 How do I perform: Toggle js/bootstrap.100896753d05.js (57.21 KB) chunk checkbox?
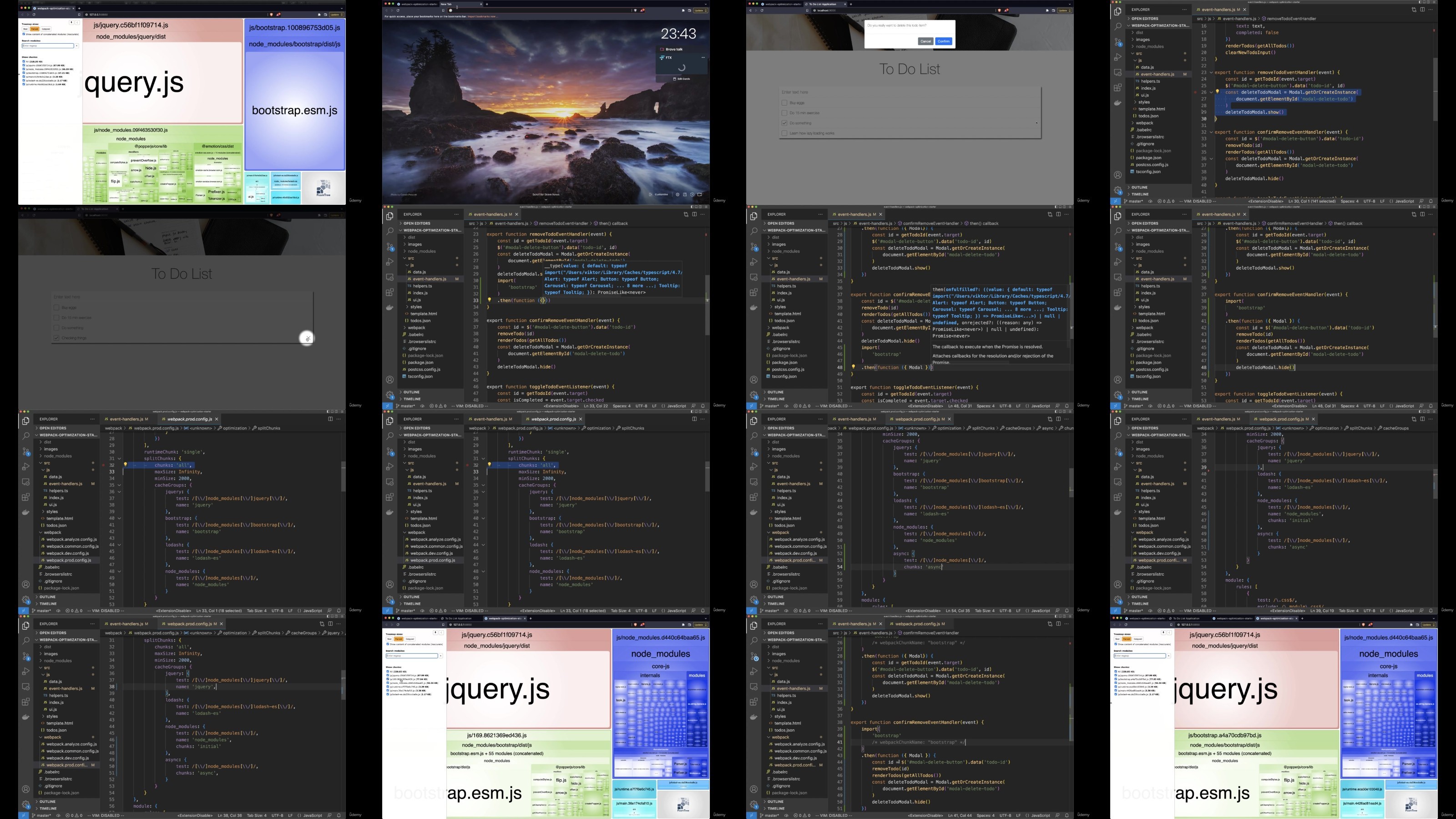(x=24, y=73)
